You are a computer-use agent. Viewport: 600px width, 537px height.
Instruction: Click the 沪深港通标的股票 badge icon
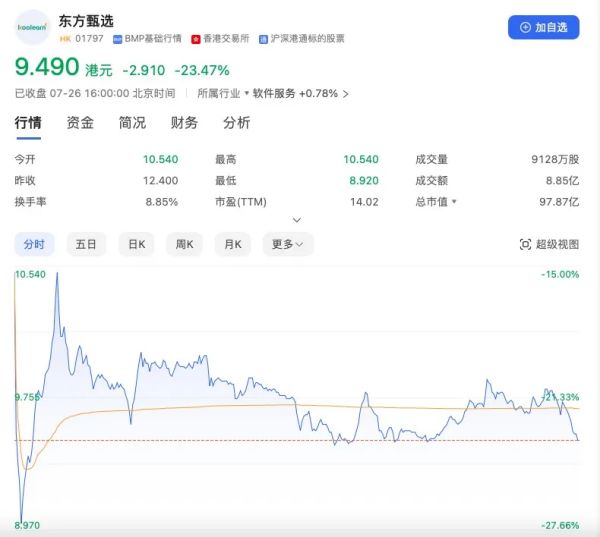263,39
